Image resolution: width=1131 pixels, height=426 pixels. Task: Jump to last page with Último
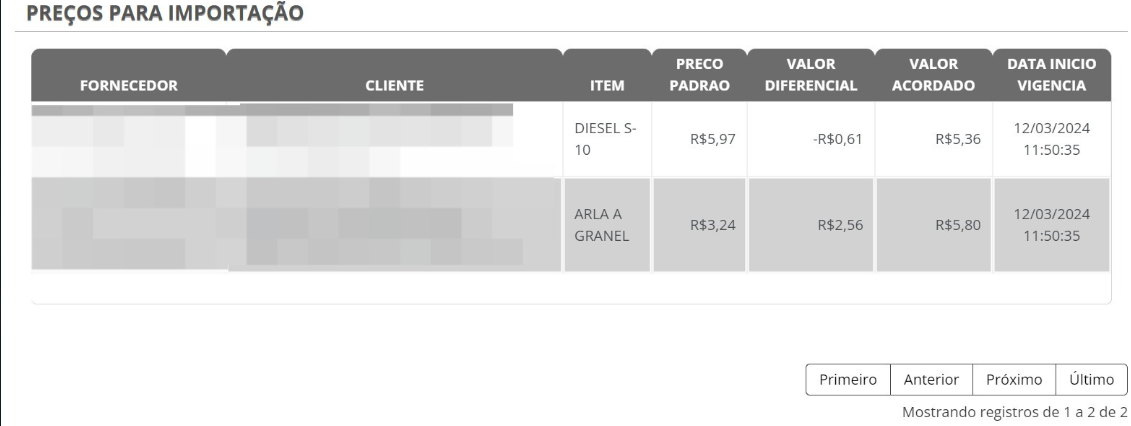pos(1092,380)
